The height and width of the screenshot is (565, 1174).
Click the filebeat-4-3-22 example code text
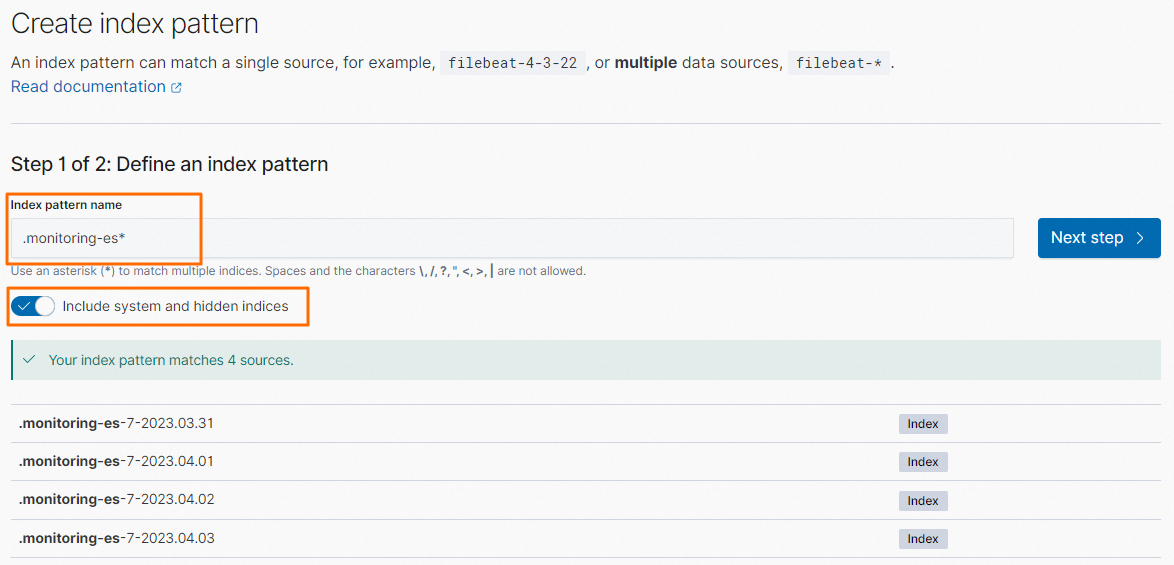[512, 63]
